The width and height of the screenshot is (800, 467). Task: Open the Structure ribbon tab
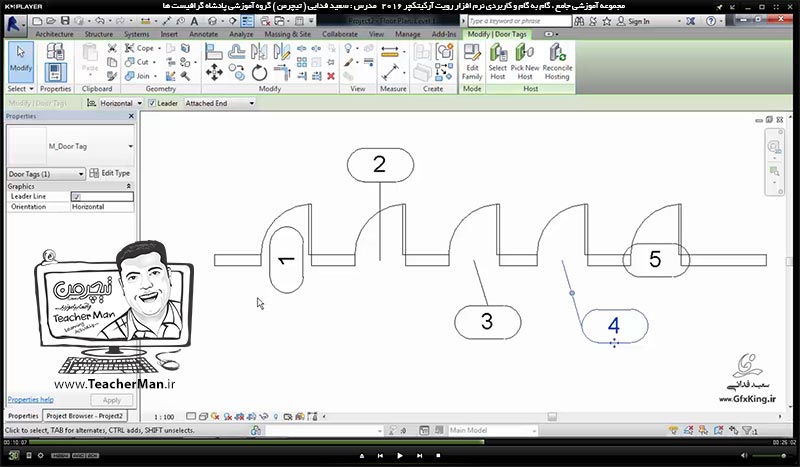(x=98, y=34)
